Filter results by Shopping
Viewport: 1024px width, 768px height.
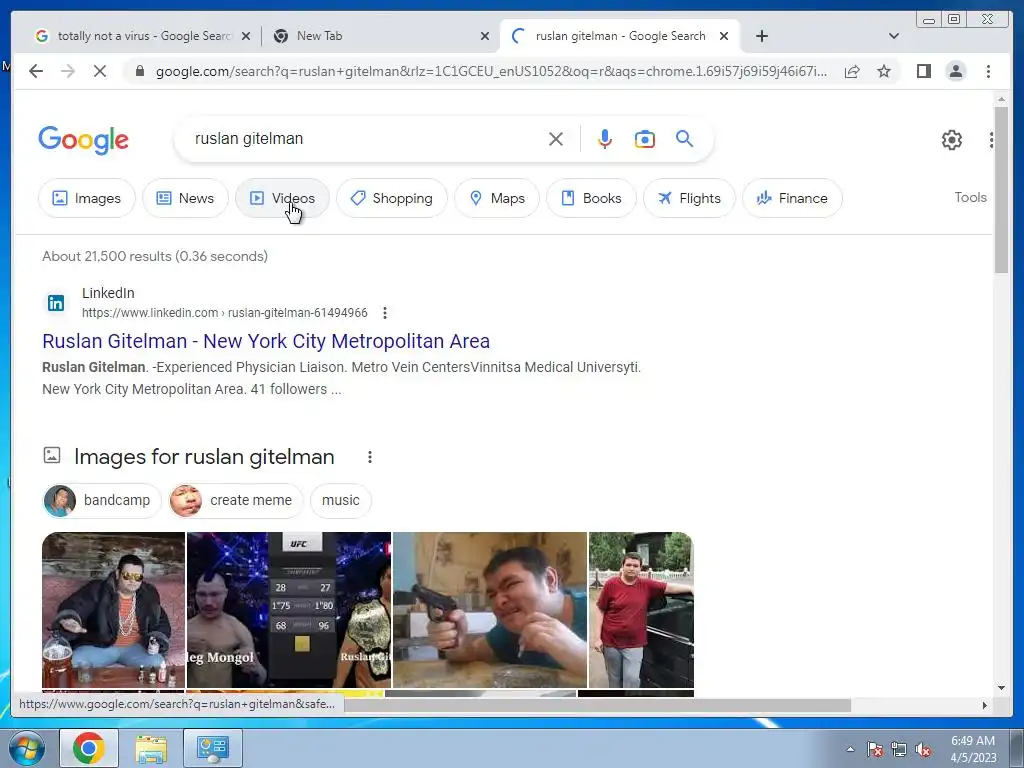(392, 198)
